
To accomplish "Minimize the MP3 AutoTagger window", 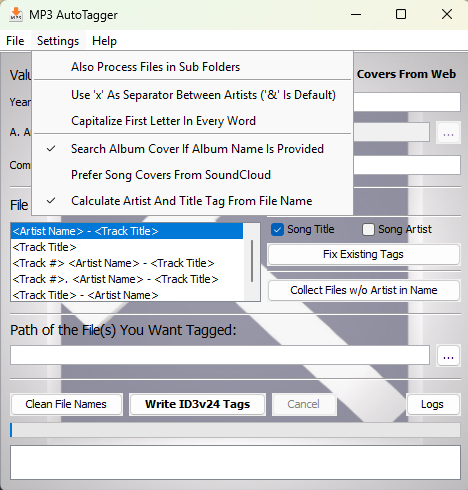I will (x=356, y=15).
